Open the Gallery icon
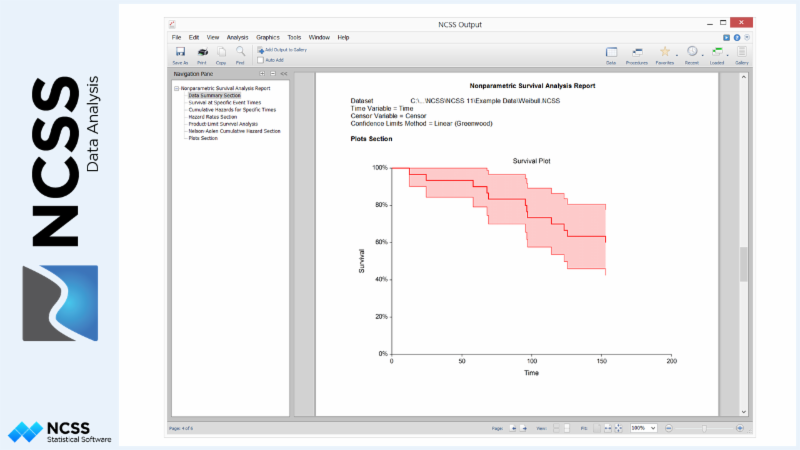The height and width of the screenshot is (450, 800). 742,52
